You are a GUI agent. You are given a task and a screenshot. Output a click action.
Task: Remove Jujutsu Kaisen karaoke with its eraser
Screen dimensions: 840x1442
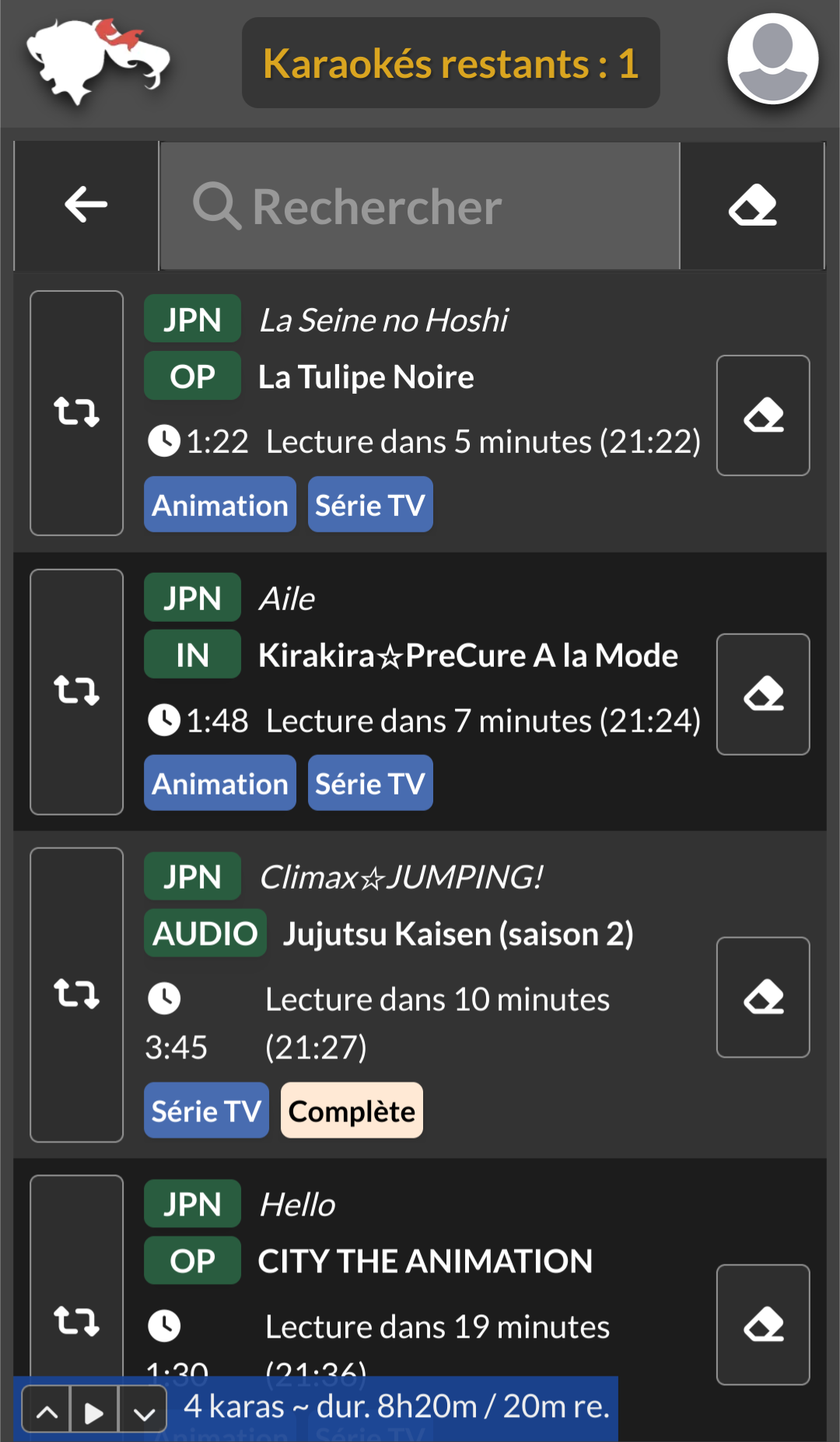[x=762, y=997]
